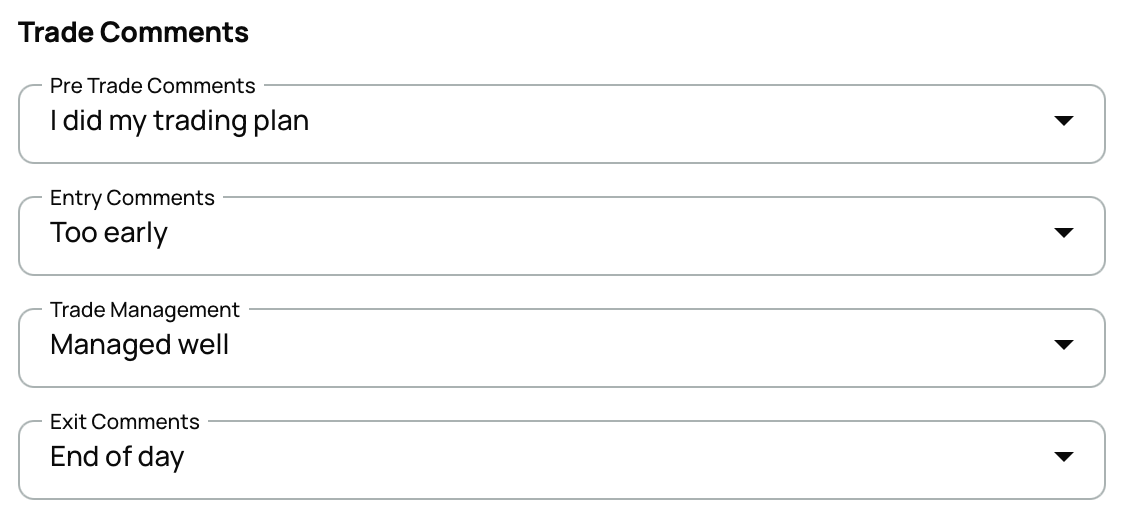
Task: Click the 'Trade Management' field label
Action: (x=145, y=310)
